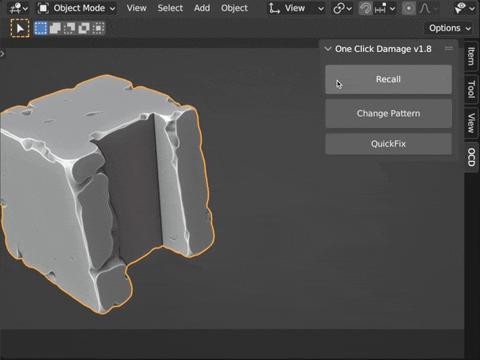Set selection mode to new selection
480x360 pixels.
(41, 28)
